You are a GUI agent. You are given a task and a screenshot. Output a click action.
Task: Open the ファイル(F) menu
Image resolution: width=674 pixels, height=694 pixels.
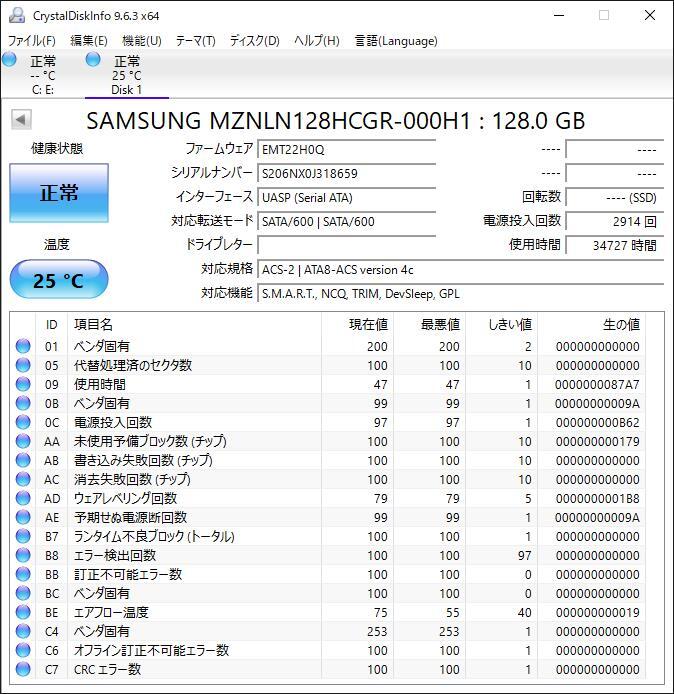click(32, 41)
